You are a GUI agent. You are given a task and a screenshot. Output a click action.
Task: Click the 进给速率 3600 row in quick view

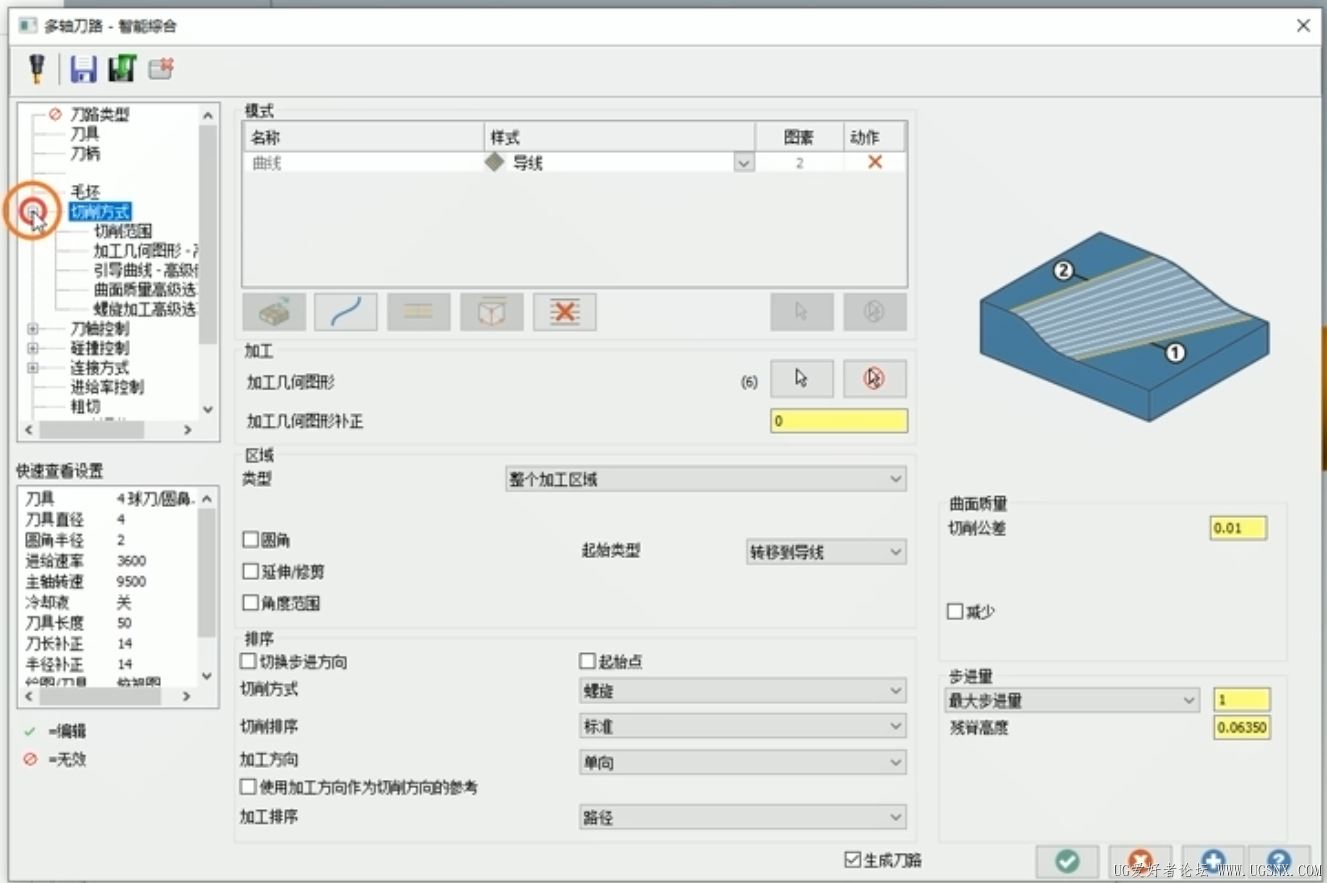point(108,561)
